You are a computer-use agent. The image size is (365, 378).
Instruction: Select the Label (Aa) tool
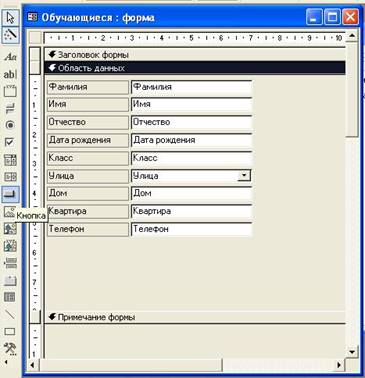pyautogui.click(x=10, y=57)
